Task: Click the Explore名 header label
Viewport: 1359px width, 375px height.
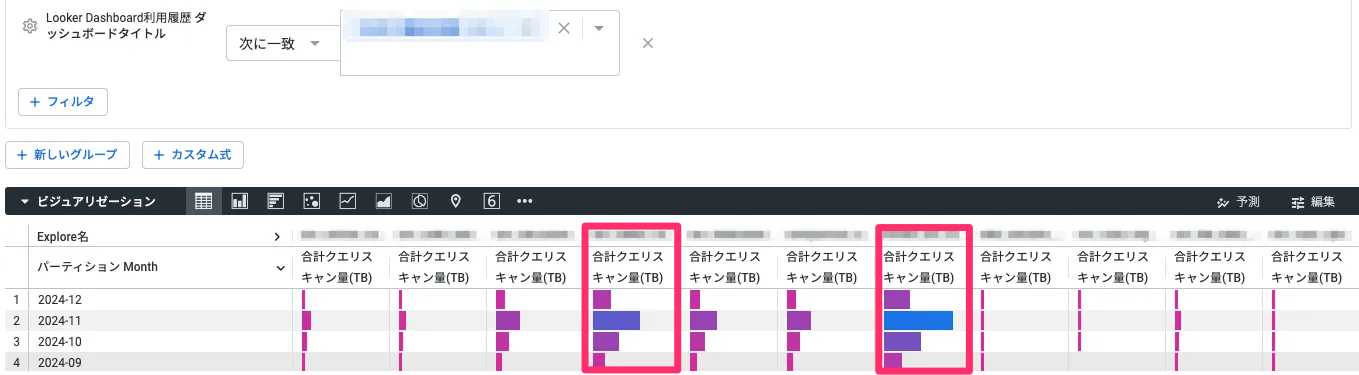Action: (x=63, y=237)
